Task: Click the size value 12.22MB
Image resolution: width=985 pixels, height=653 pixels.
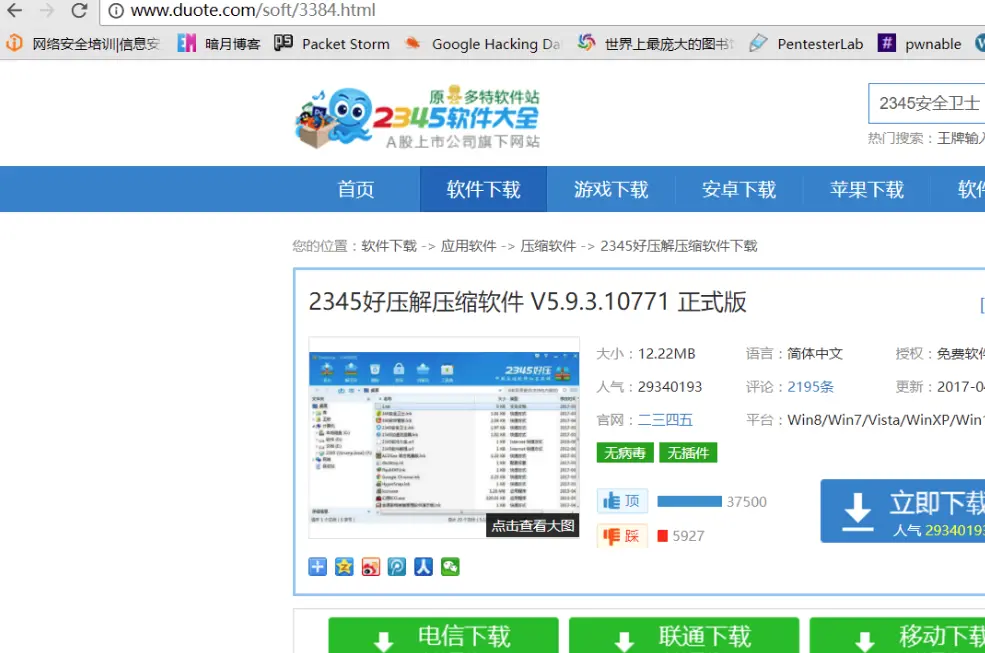Action: pos(667,354)
